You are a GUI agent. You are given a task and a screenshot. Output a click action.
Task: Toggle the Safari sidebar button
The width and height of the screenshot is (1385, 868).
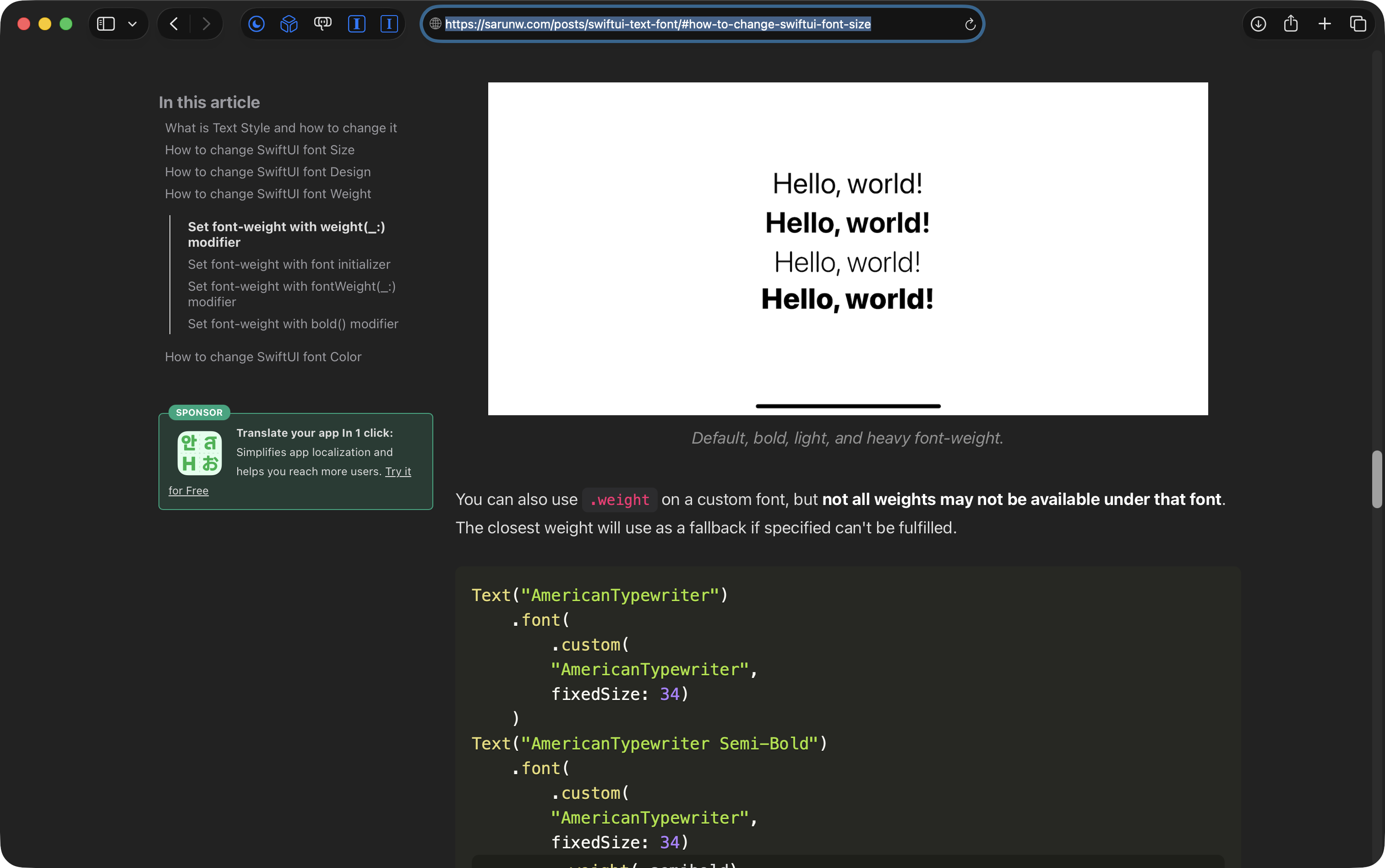click(x=106, y=23)
